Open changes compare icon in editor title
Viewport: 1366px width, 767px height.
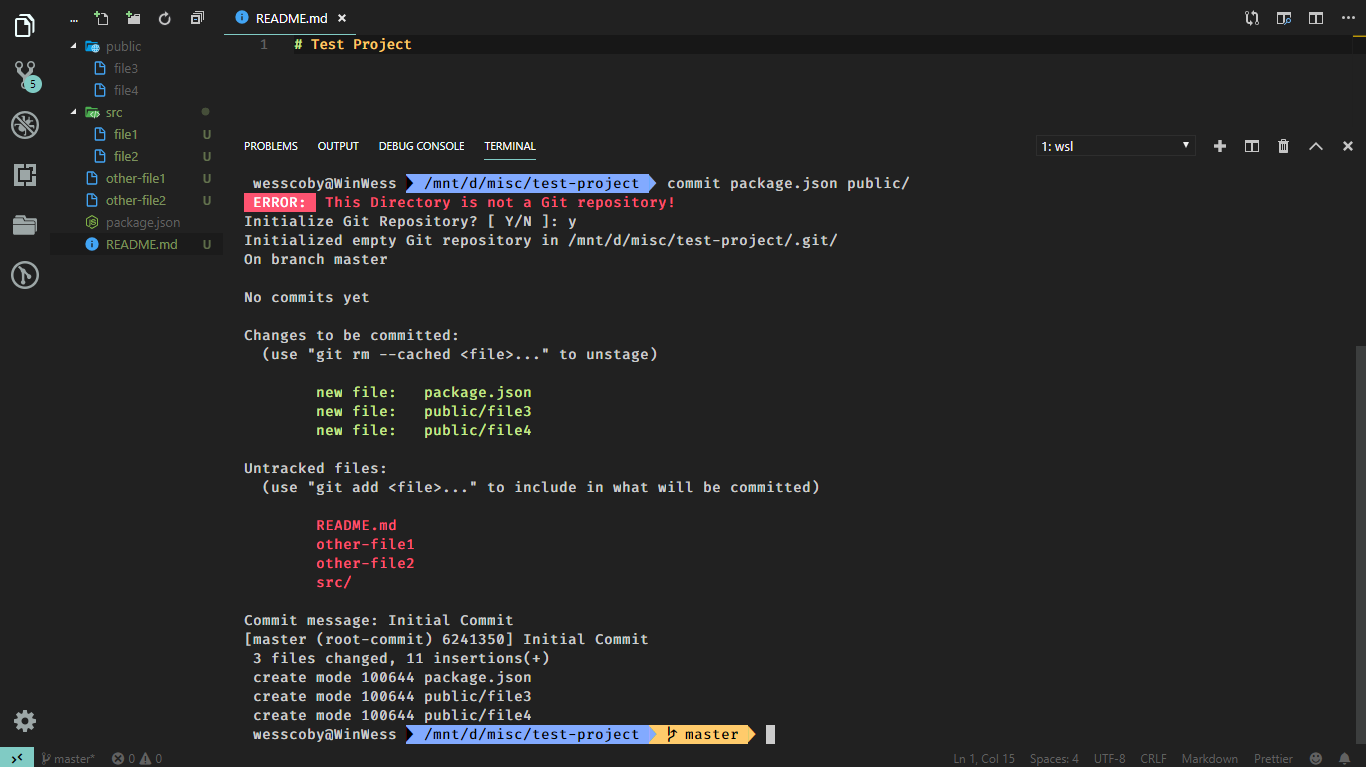click(1252, 18)
